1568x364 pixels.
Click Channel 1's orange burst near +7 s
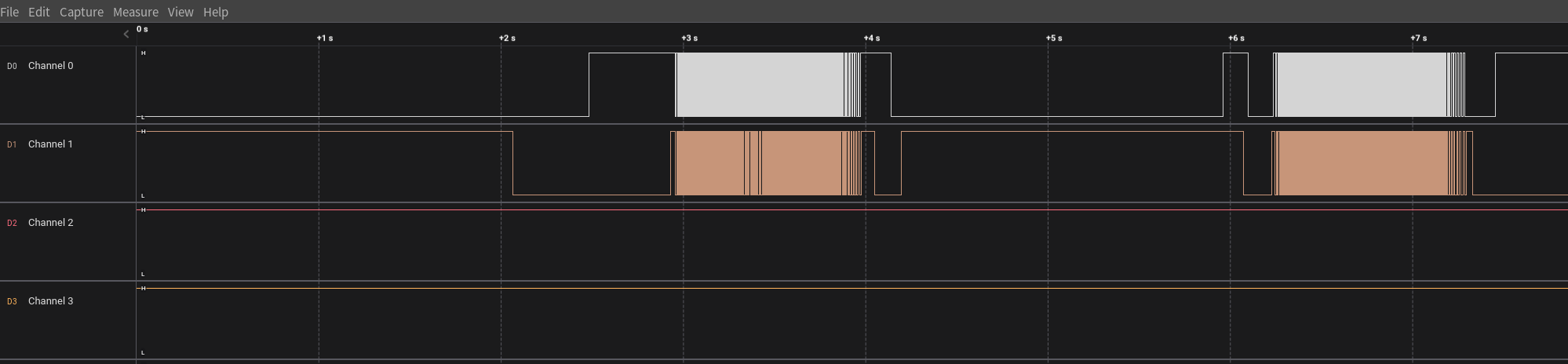pos(1362,163)
